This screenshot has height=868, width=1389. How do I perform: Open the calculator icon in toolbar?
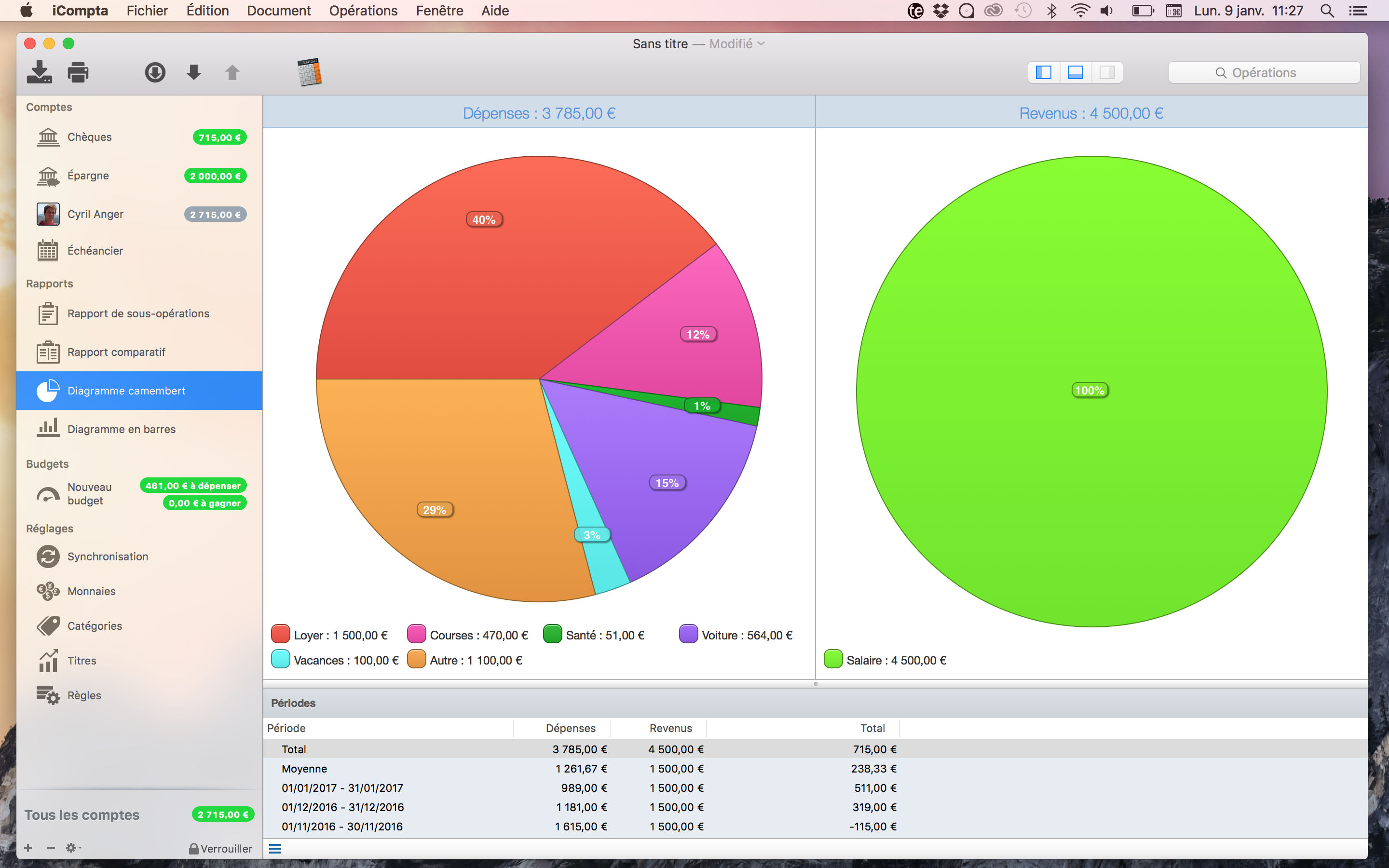[309, 72]
